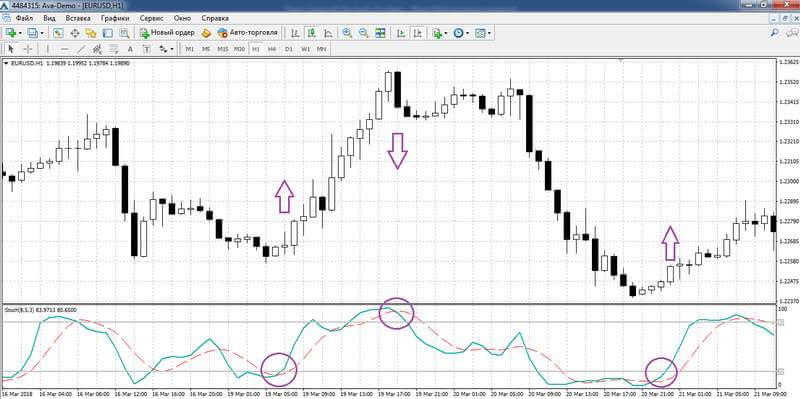Click the Авто-торговля button

click(x=247, y=33)
